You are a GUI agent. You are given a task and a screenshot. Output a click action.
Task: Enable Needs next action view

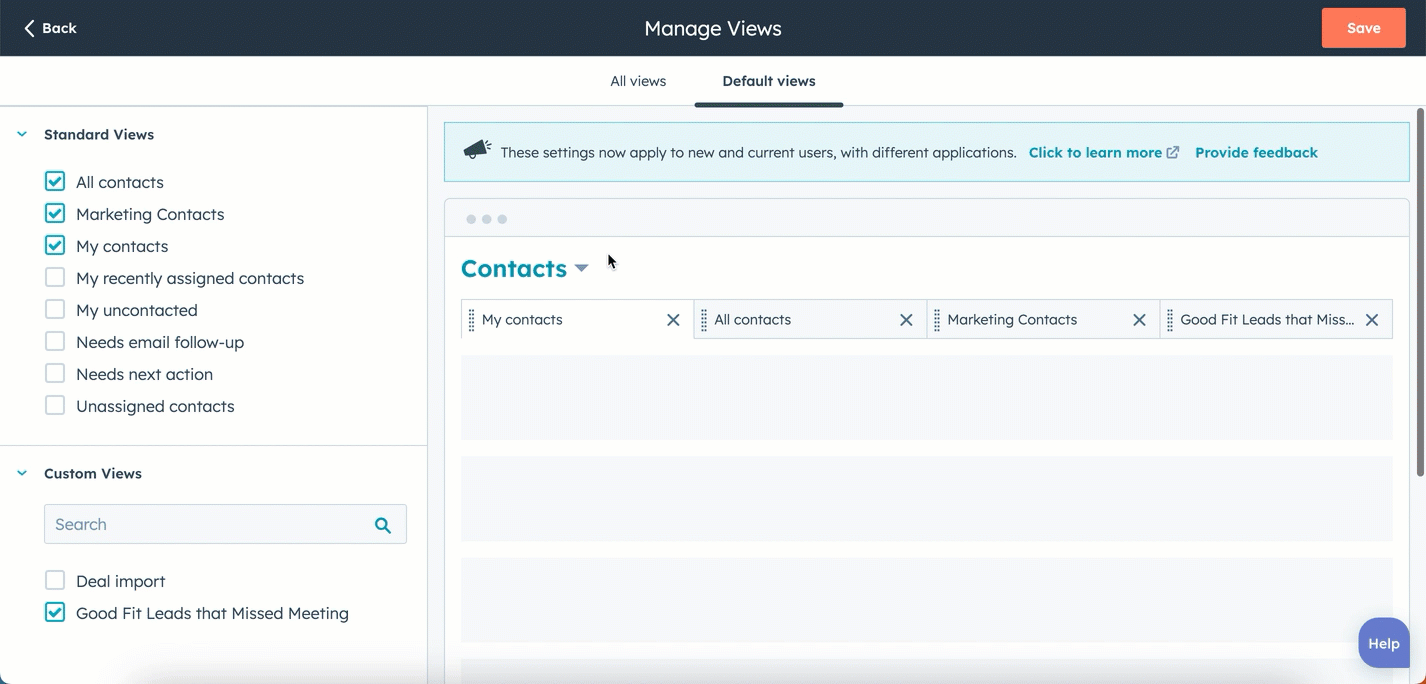tap(55, 373)
